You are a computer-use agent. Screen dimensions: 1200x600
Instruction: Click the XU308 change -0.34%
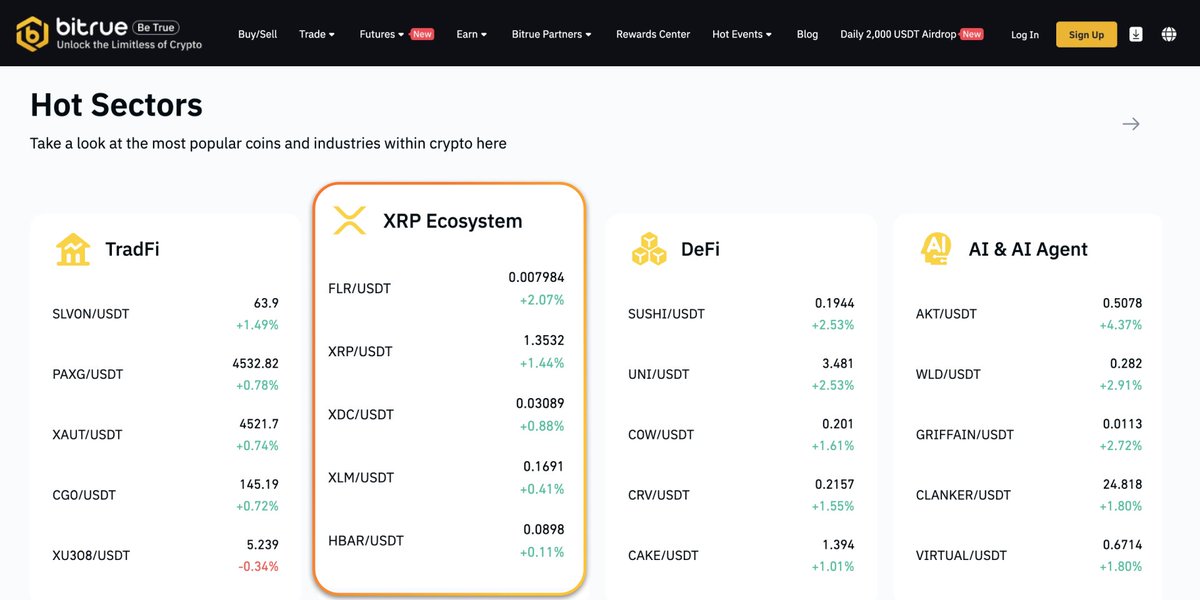coord(258,566)
